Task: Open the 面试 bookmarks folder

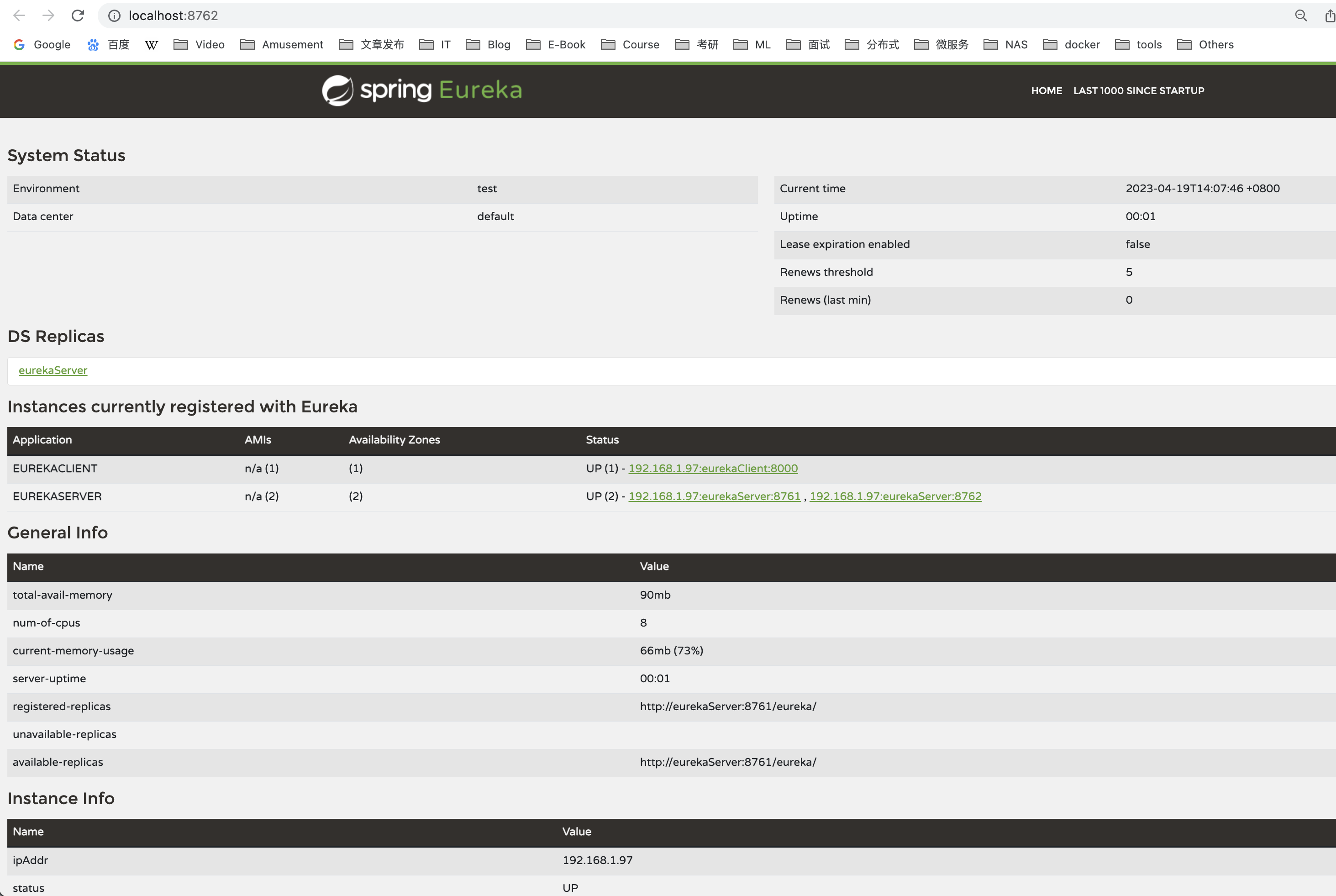Action: click(808, 45)
